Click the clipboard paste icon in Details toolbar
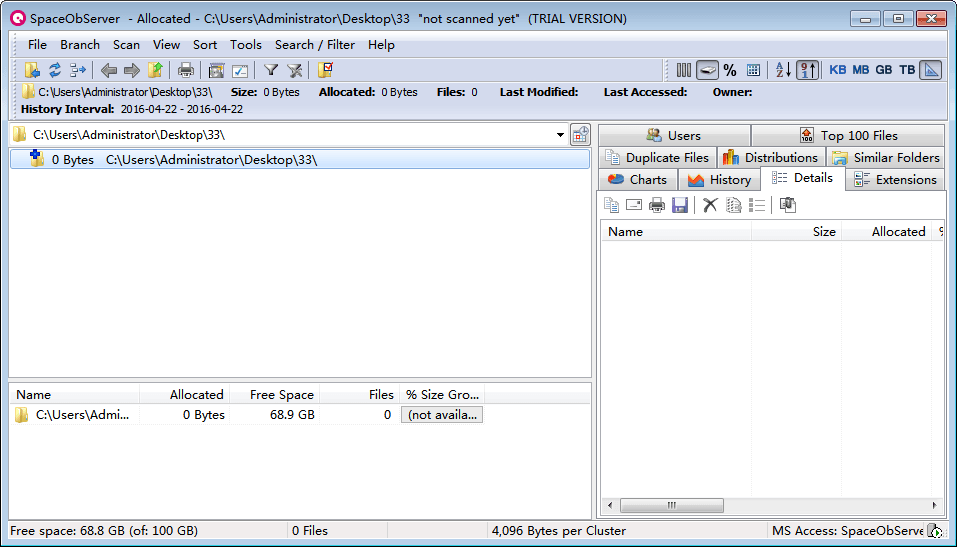Viewport: 957px width, 547px height. click(x=787, y=205)
